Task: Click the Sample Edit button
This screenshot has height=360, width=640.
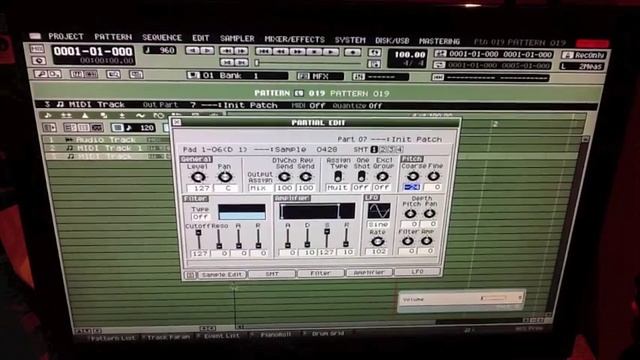Action: 222,275
